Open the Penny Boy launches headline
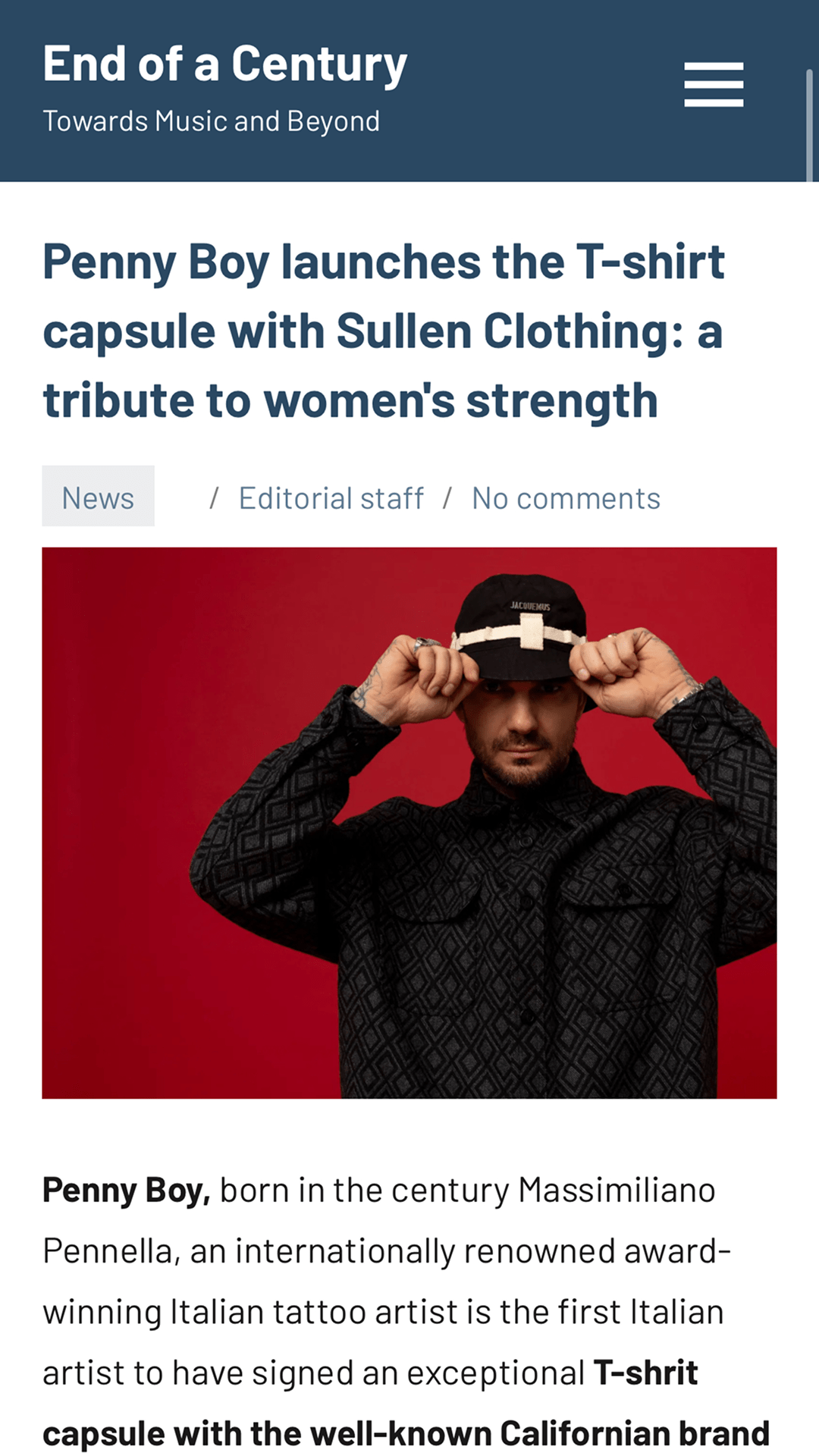This screenshot has height=1456, width=819. (384, 331)
